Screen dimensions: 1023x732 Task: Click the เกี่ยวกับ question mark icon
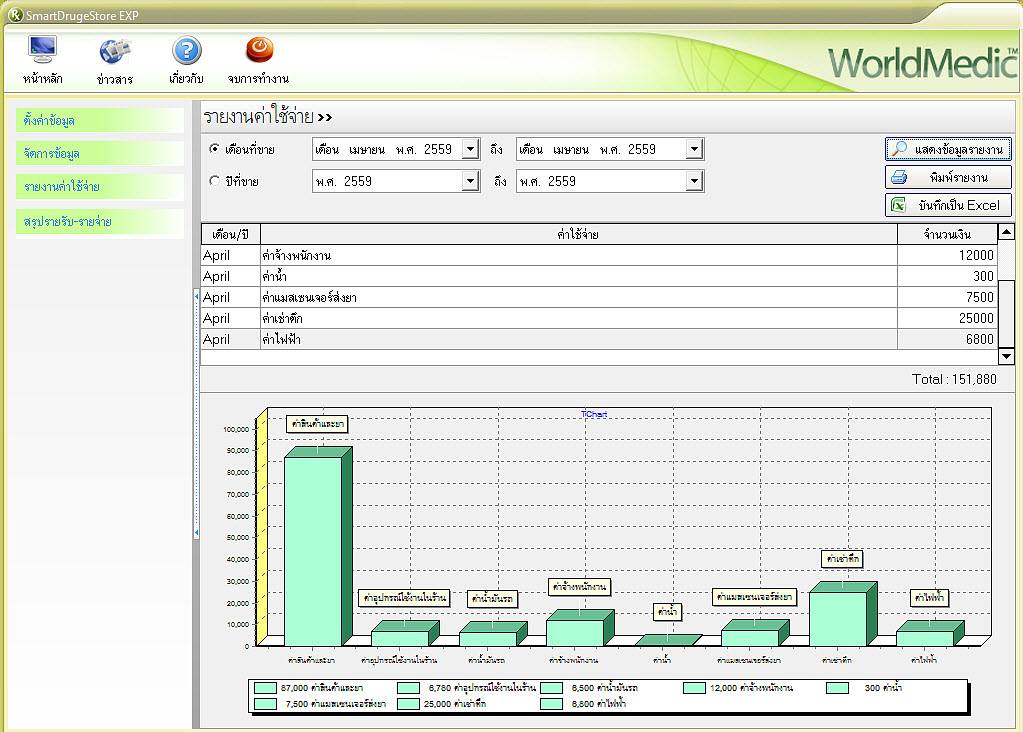(186, 50)
